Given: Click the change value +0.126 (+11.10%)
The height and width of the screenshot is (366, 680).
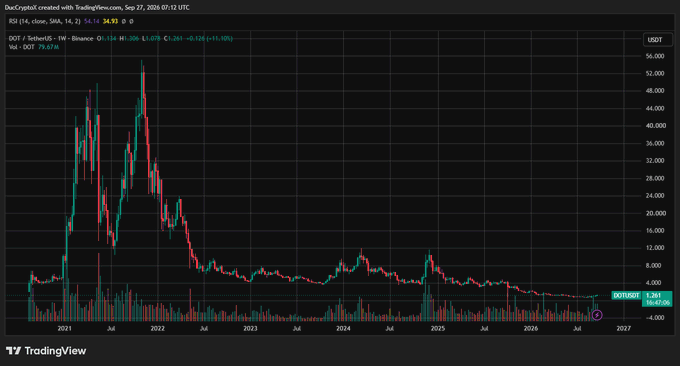Looking at the screenshot, I should 209,38.
